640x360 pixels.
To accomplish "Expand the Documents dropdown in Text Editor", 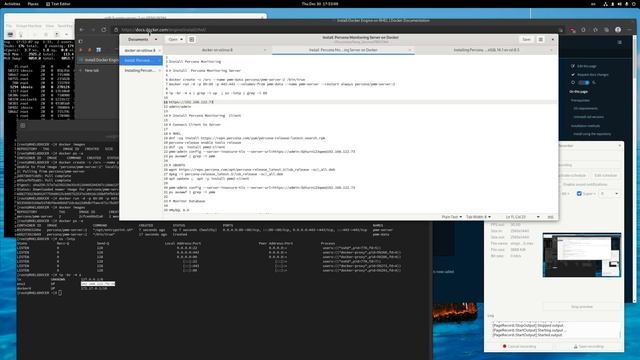I will pyautogui.click(x=156, y=40).
